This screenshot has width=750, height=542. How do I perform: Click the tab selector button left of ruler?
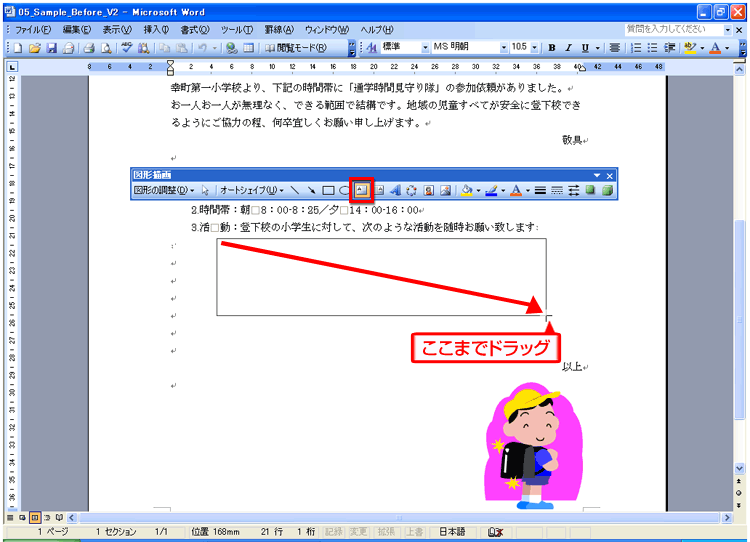click(12, 67)
